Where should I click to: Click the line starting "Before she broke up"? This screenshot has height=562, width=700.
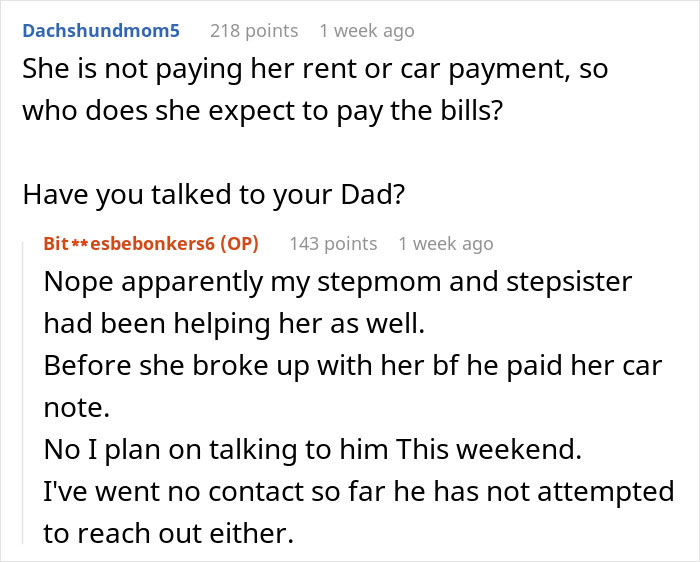(x=353, y=366)
